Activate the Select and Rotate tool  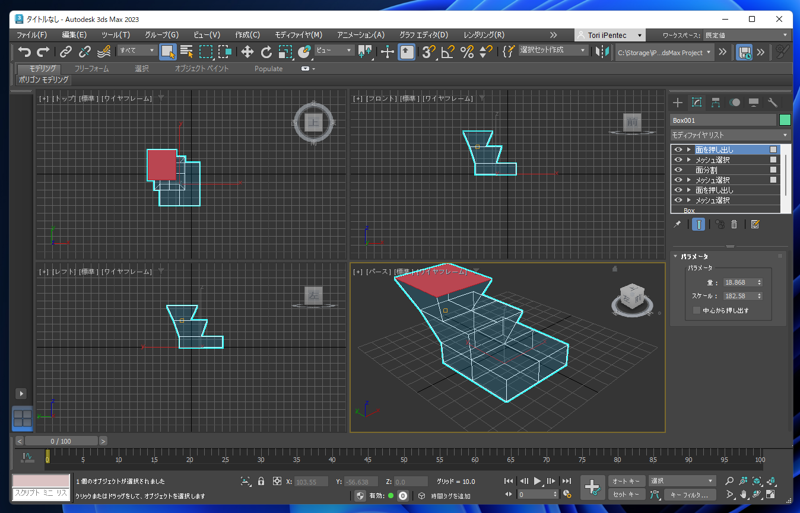[266, 52]
